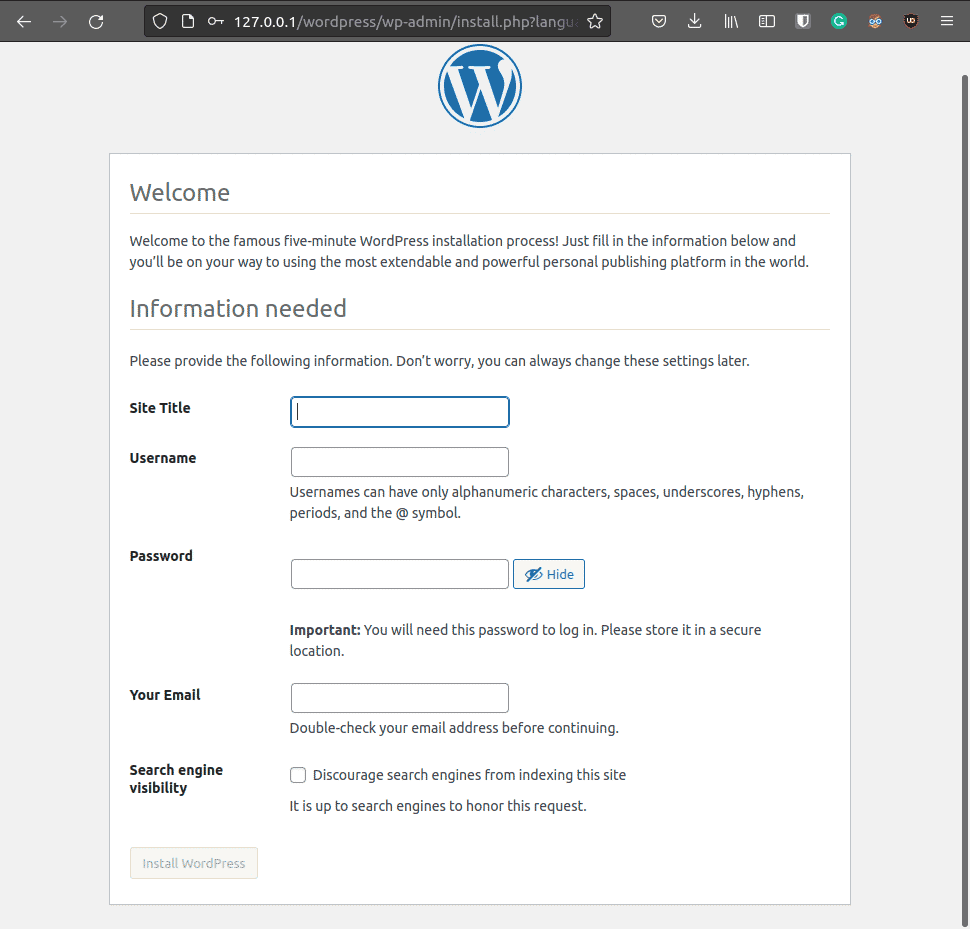
Task: Click the WordPress logo
Action: [x=480, y=86]
